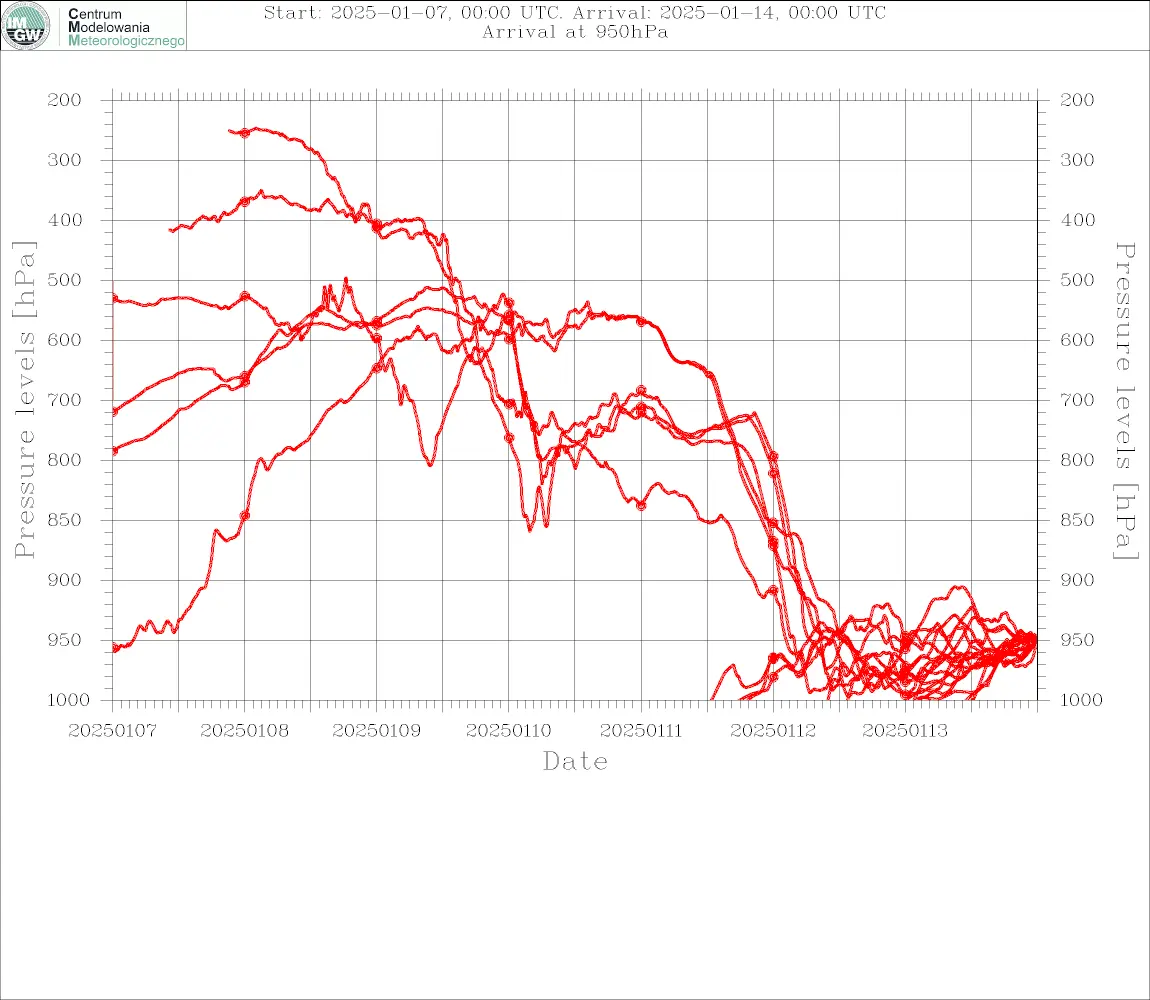
Task: Click the left y-axis label 500
Action: point(65,280)
